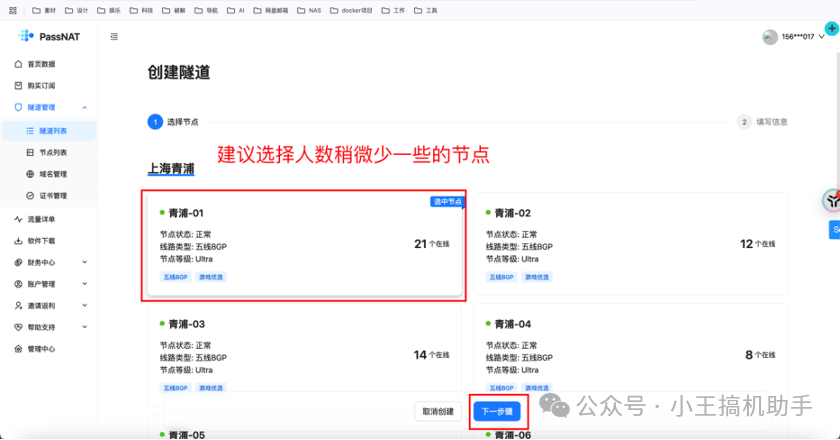Click step 2 填写信息 in the stepper
This screenshot has height=440, width=840.
coord(762,122)
